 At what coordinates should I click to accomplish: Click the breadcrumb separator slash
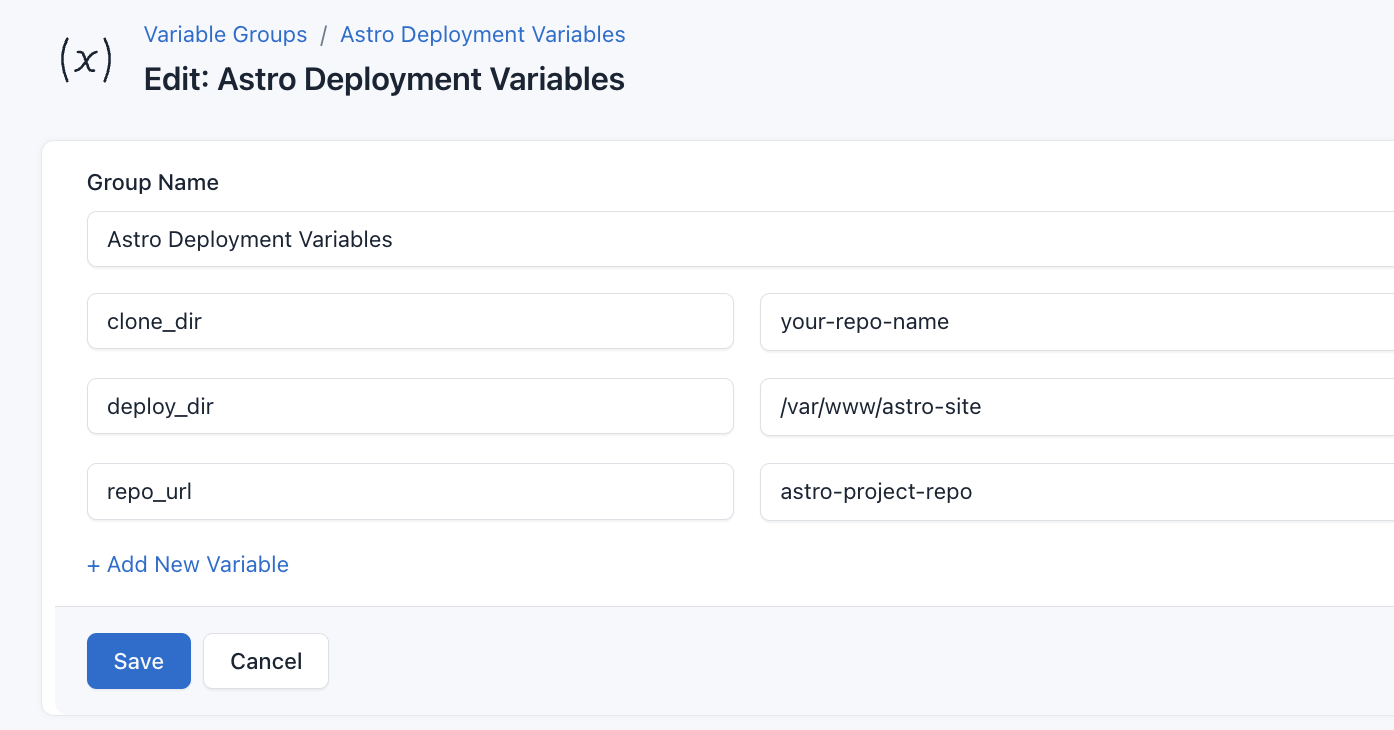(x=323, y=34)
